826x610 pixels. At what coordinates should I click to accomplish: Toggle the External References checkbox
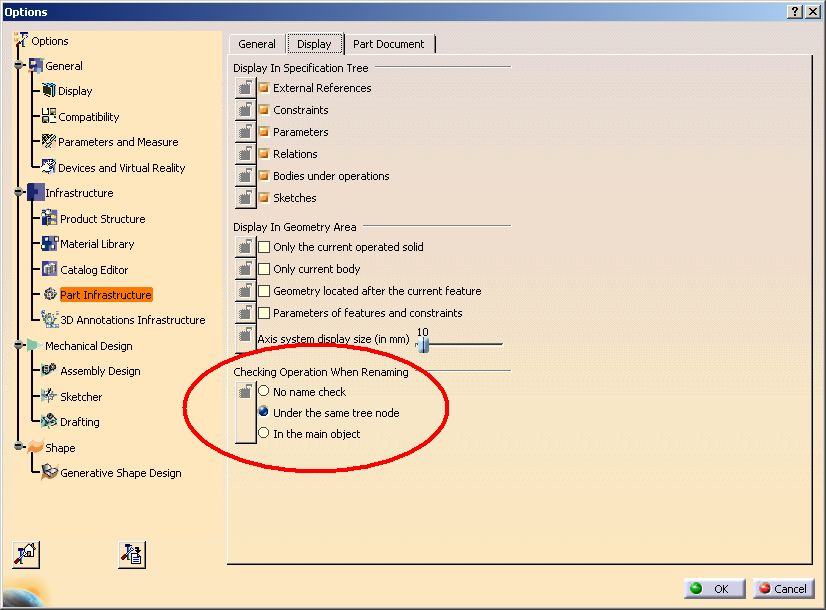pyautogui.click(x=264, y=88)
